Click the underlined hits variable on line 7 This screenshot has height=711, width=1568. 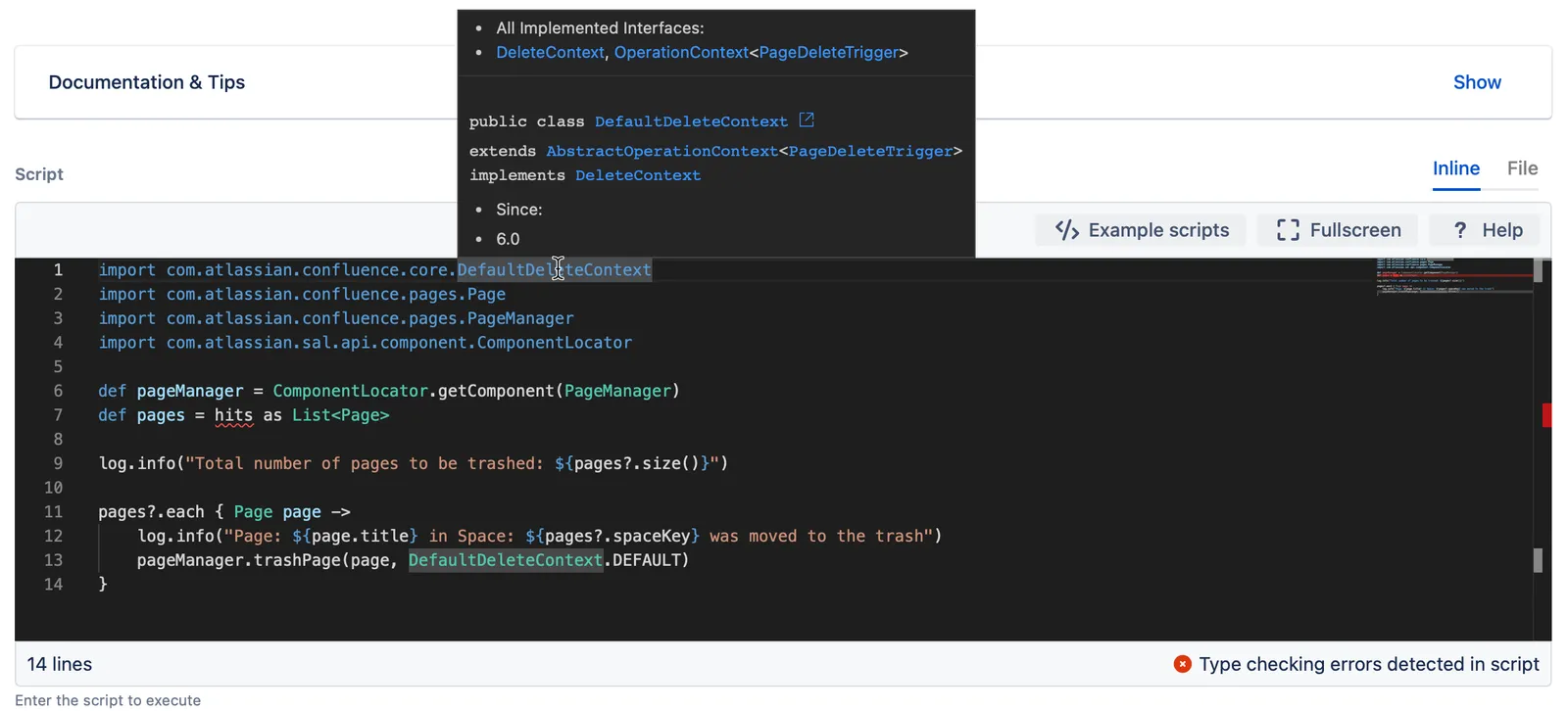click(233, 415)
